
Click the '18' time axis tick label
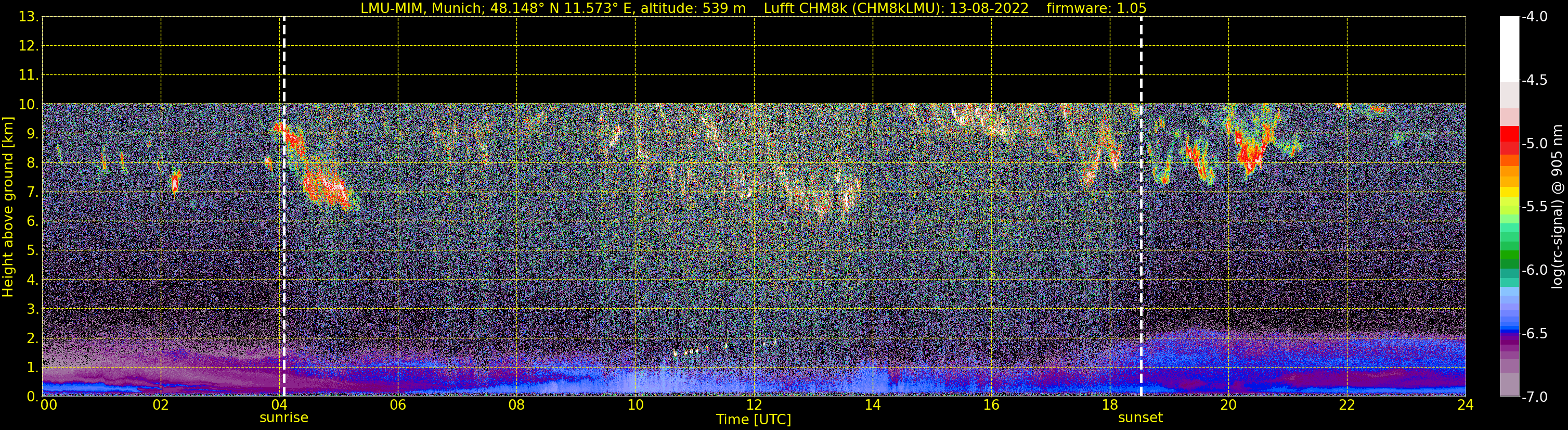(x=1110, y=405)
